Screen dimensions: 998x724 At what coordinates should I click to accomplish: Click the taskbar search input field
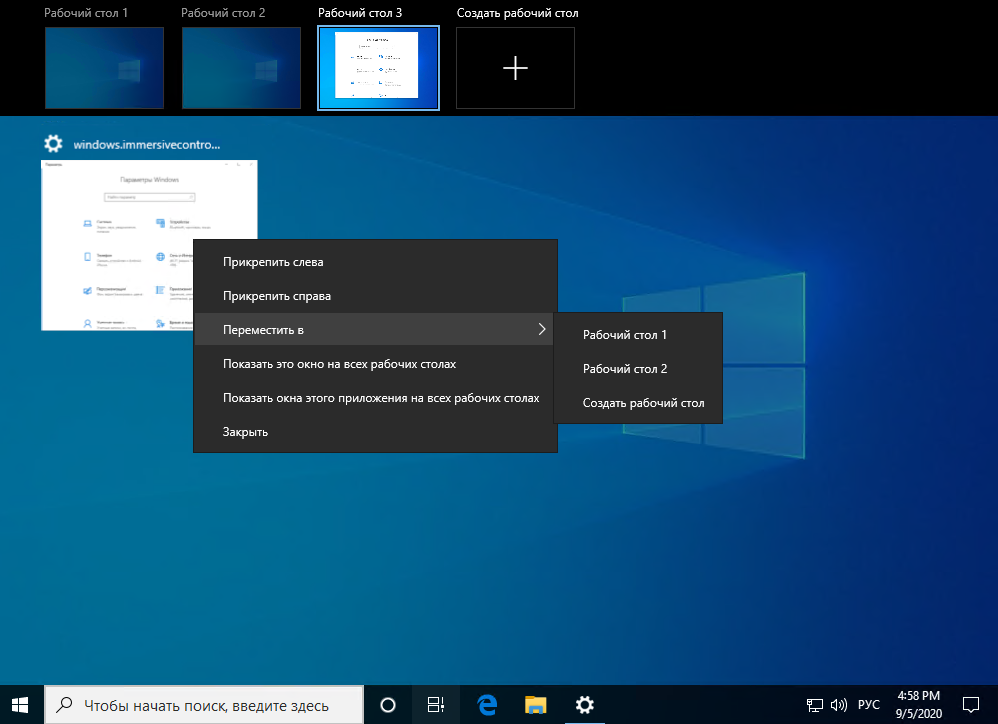205,705
